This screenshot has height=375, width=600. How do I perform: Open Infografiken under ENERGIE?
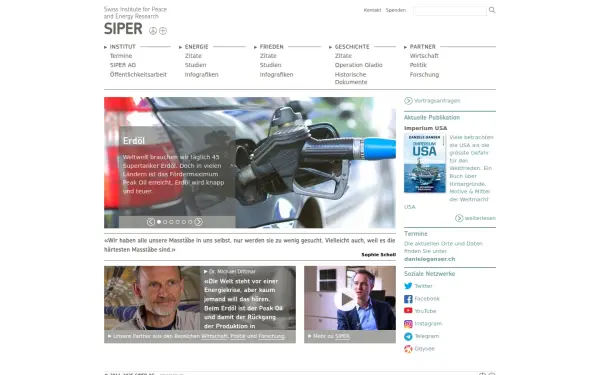point(202,75)
